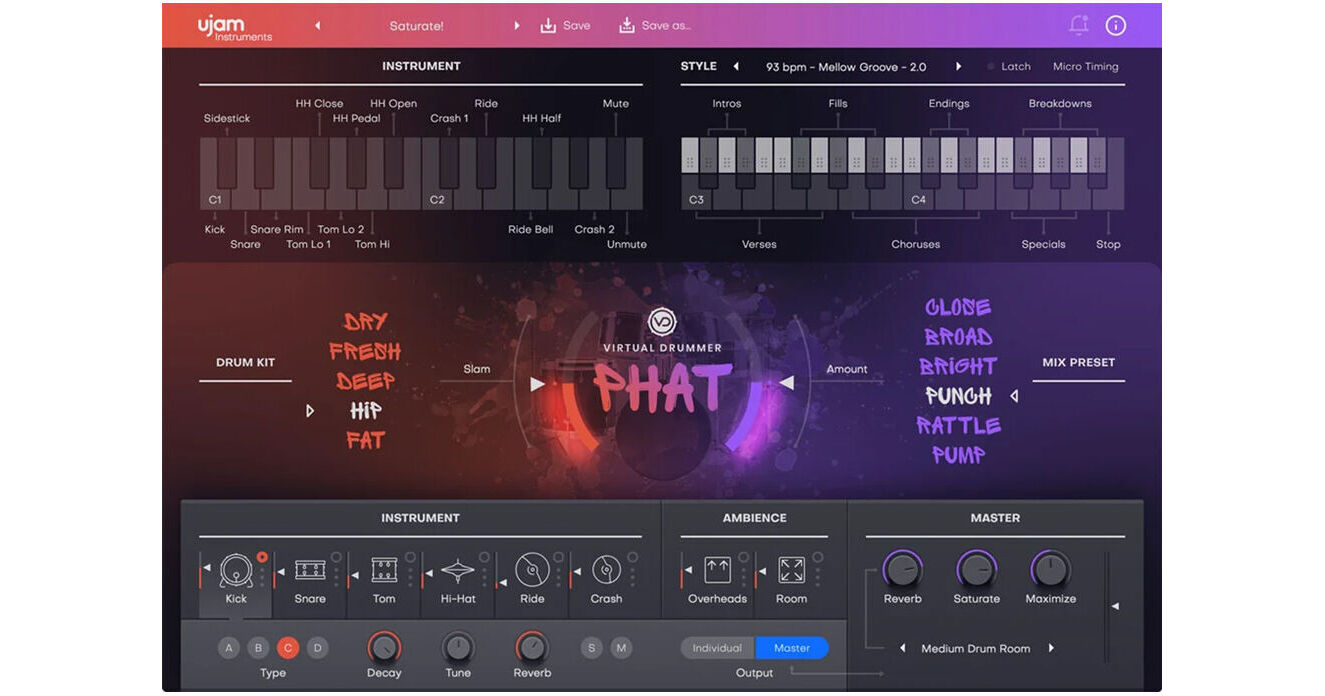Image resolution: width=1325 pixels, height=696 pixels.
Task: Open notifications bell icon
Action: pyautogui.click(x=1078, y=25)
